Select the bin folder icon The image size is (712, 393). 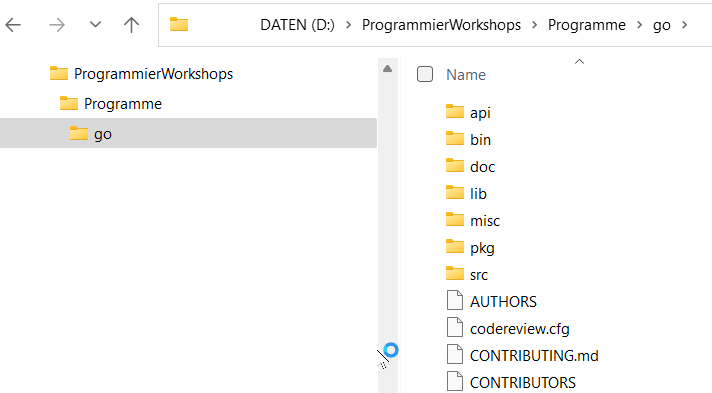(455, 138)
